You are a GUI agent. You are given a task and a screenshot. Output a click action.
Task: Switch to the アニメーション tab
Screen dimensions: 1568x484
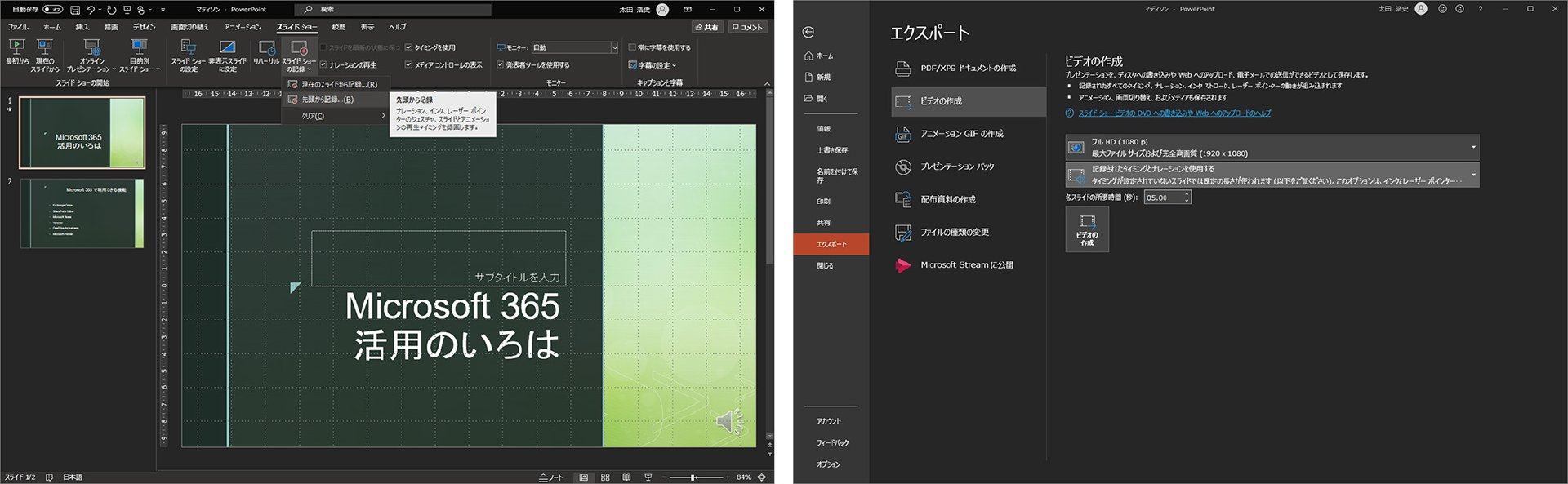(x=243, y=27)
